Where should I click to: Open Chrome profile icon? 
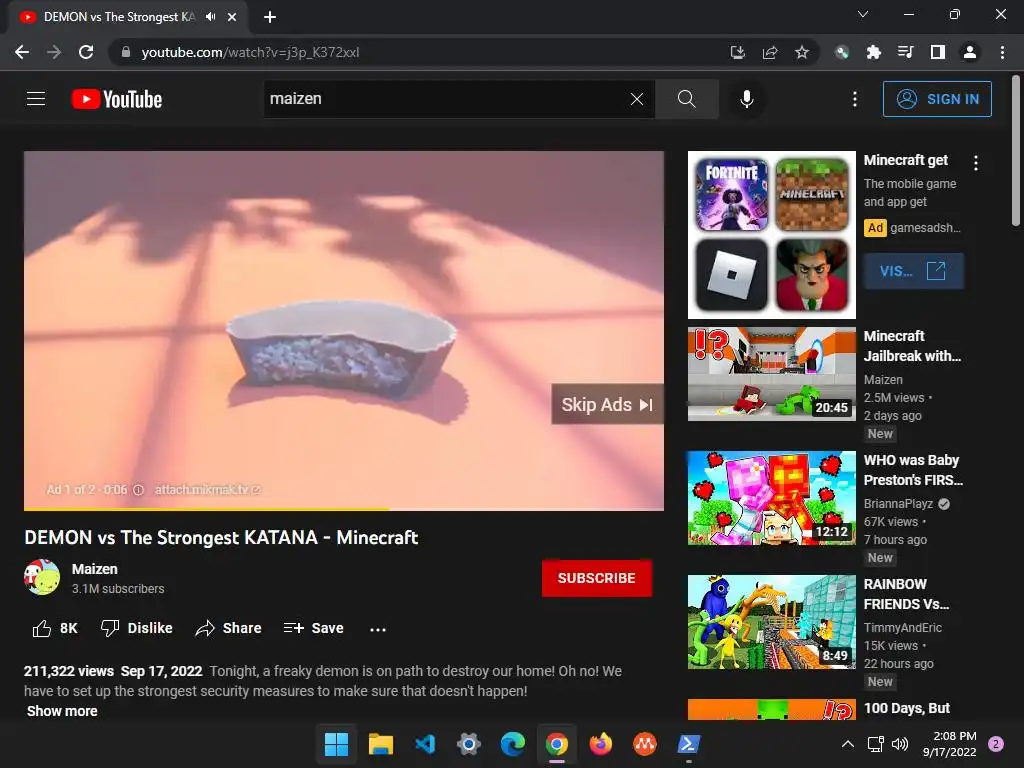(x=970, y=52)
